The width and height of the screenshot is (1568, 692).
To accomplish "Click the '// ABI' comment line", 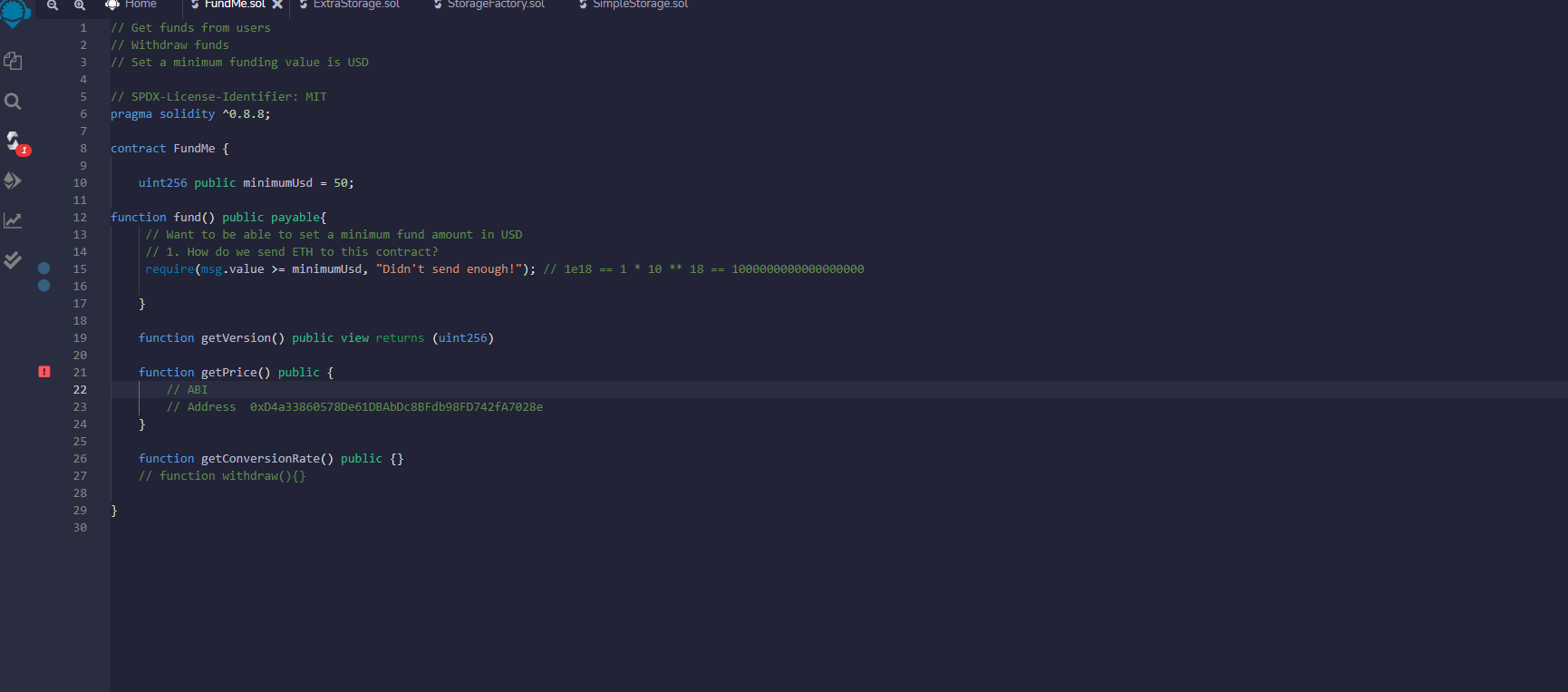I will (187, 390).
